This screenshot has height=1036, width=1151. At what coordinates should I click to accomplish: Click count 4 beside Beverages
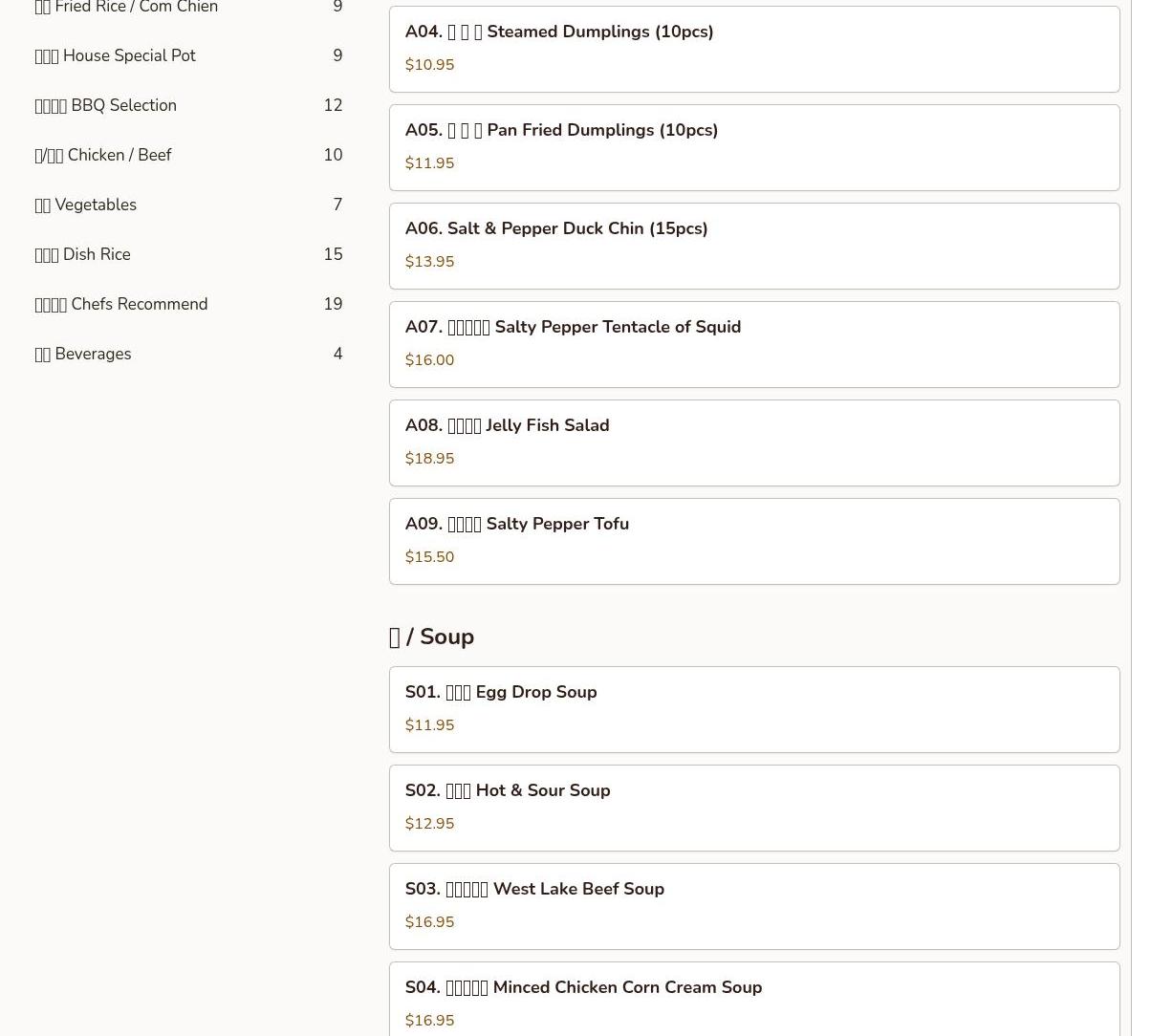click(x=337, y=354)
